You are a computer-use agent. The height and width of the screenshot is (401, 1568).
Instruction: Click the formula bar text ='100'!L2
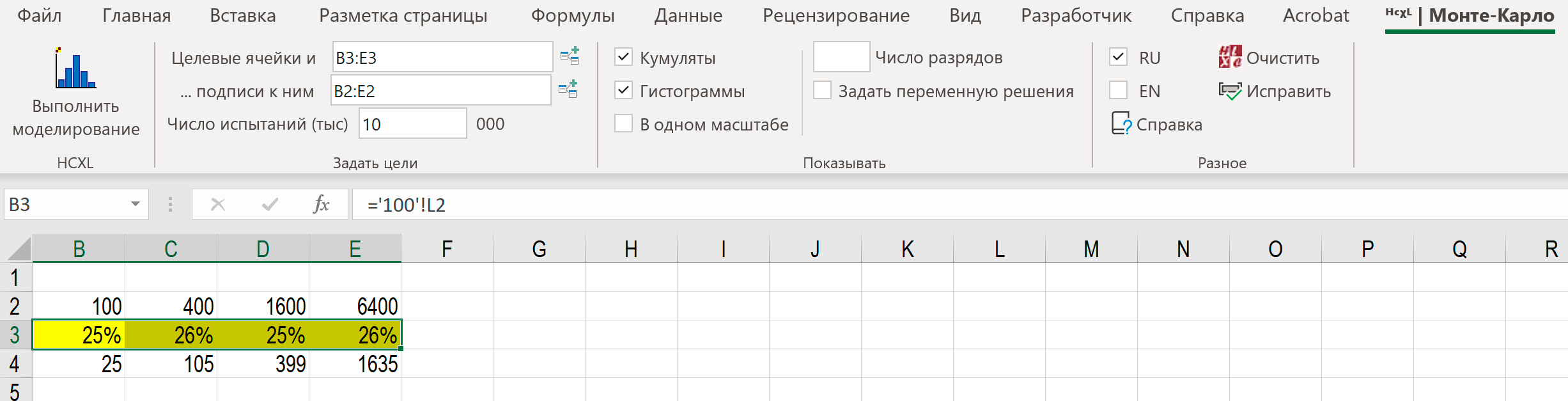(406, 205)
